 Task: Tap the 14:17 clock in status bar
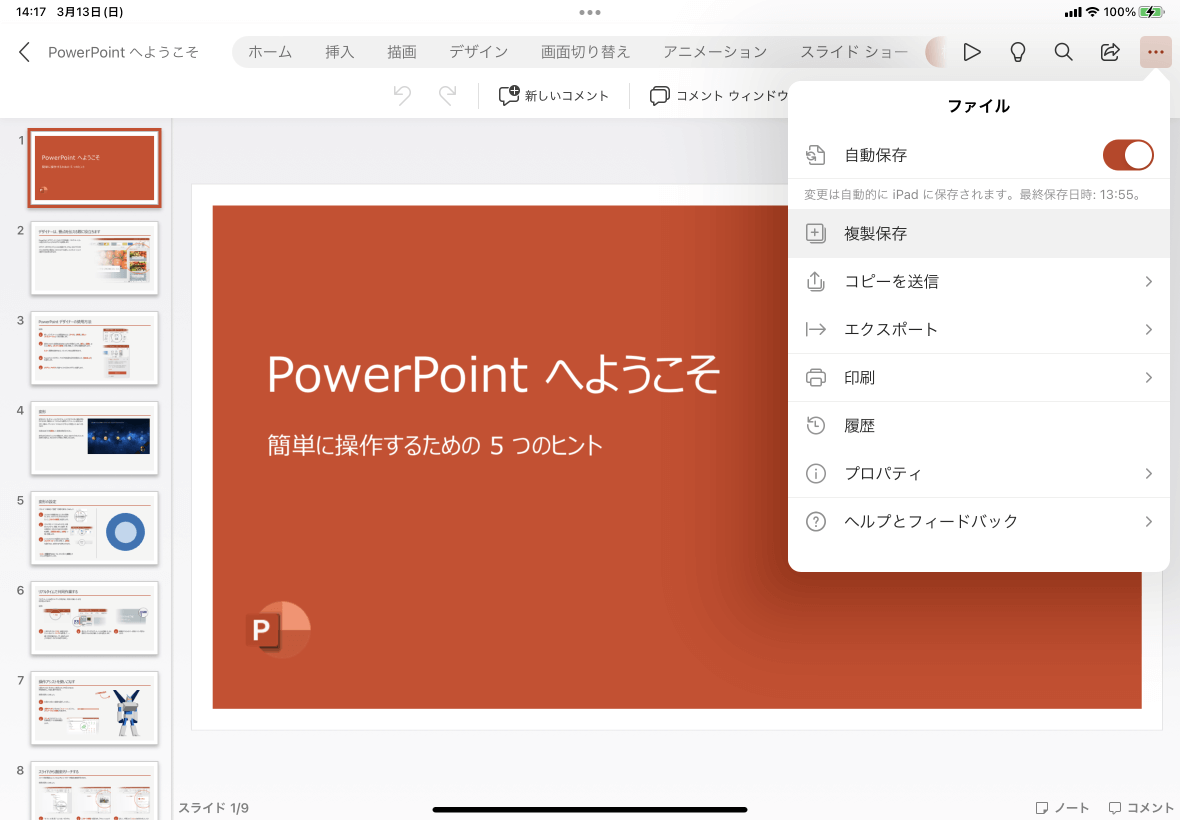(x=31, y=12)
